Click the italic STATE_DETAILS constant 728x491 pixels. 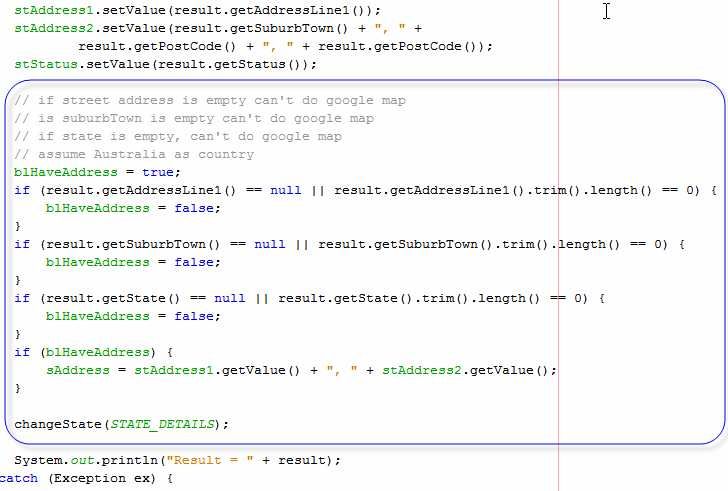point(162,424)
